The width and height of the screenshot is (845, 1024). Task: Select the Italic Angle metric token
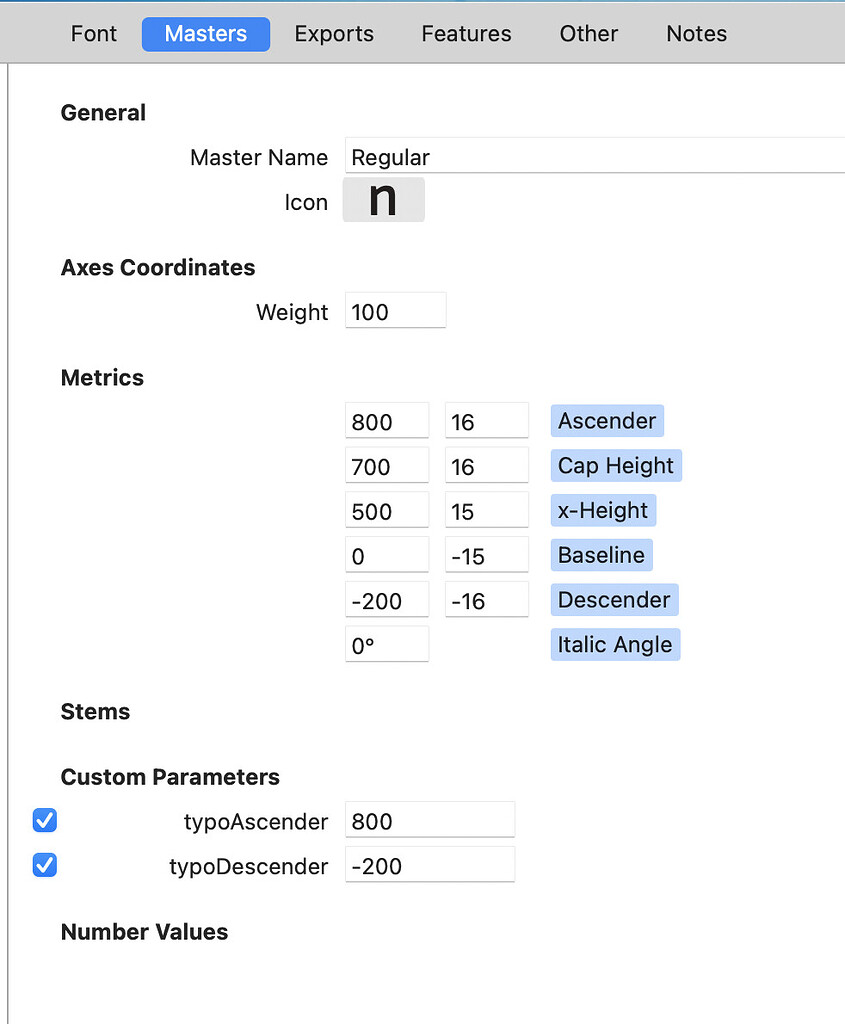615,644
